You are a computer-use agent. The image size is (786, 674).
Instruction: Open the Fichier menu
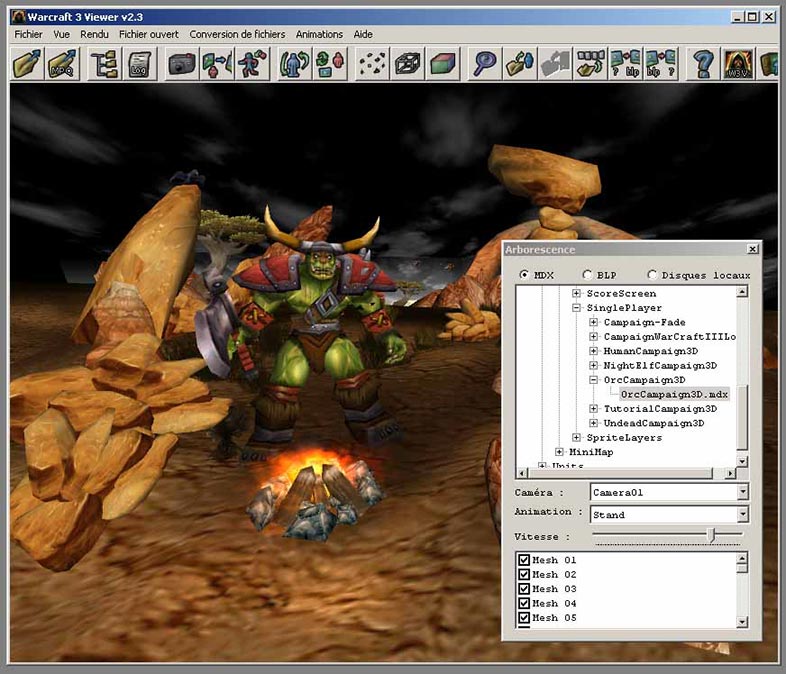tap(29, 34)
